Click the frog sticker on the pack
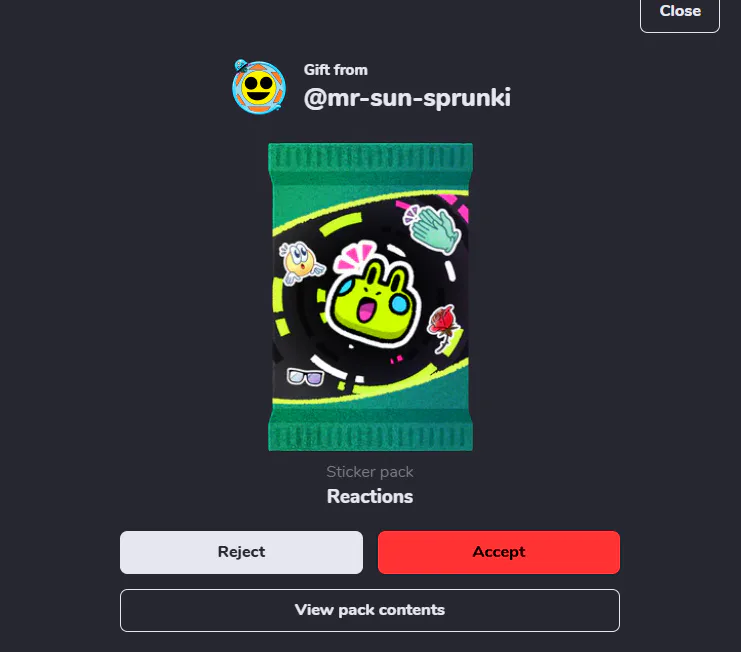The image size is (741, 652). point(372,302)
